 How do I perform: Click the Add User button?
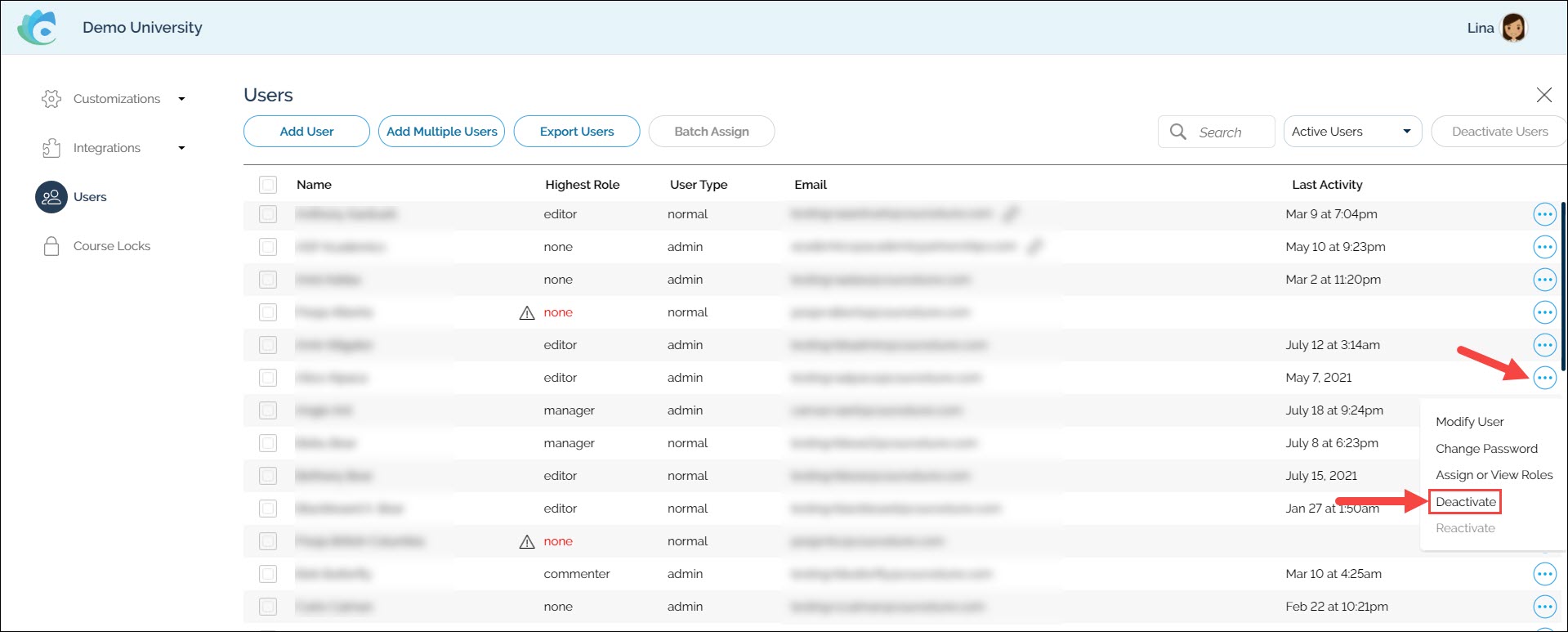306,132
